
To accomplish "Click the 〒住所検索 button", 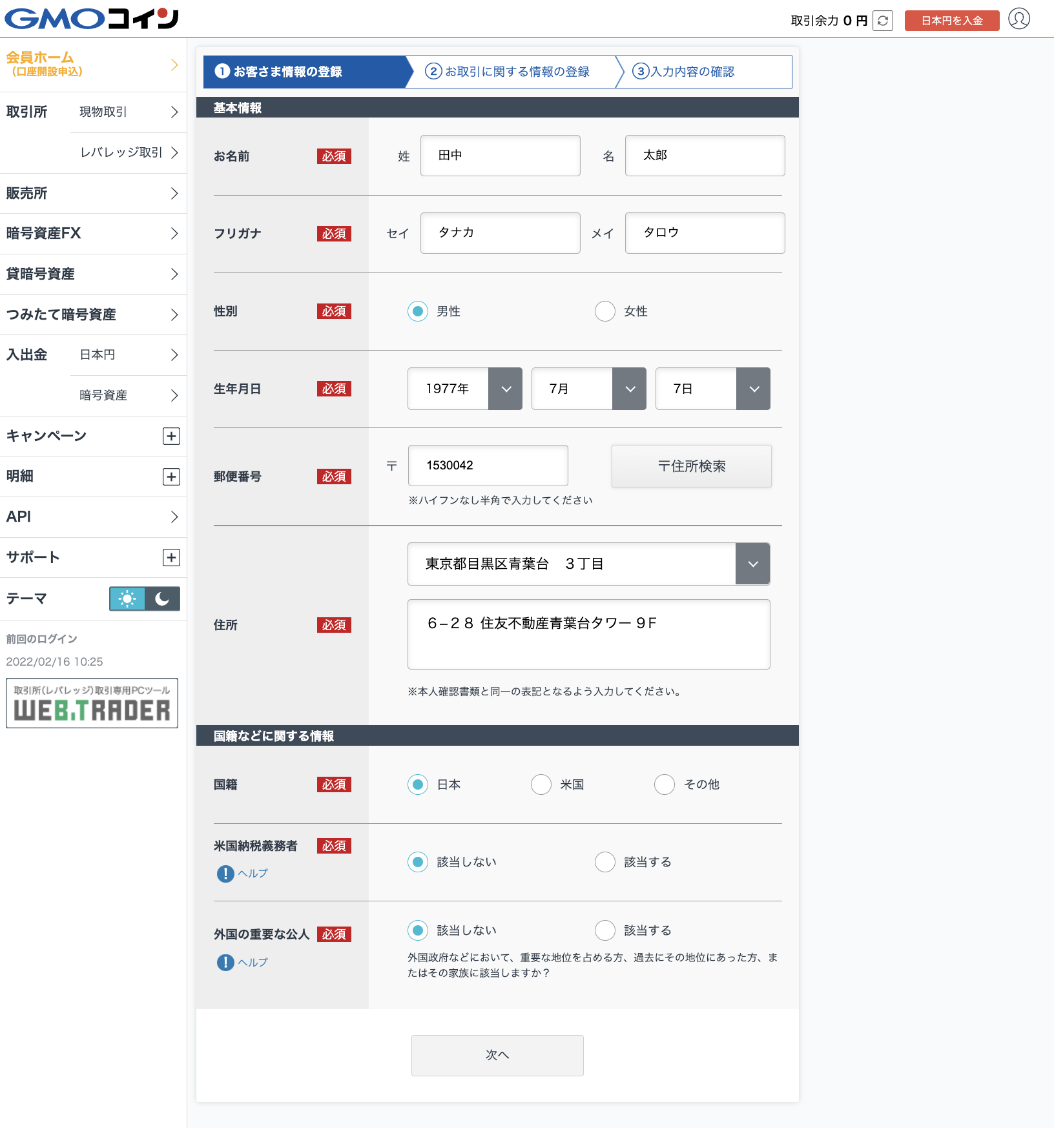I will click(691, 466).
